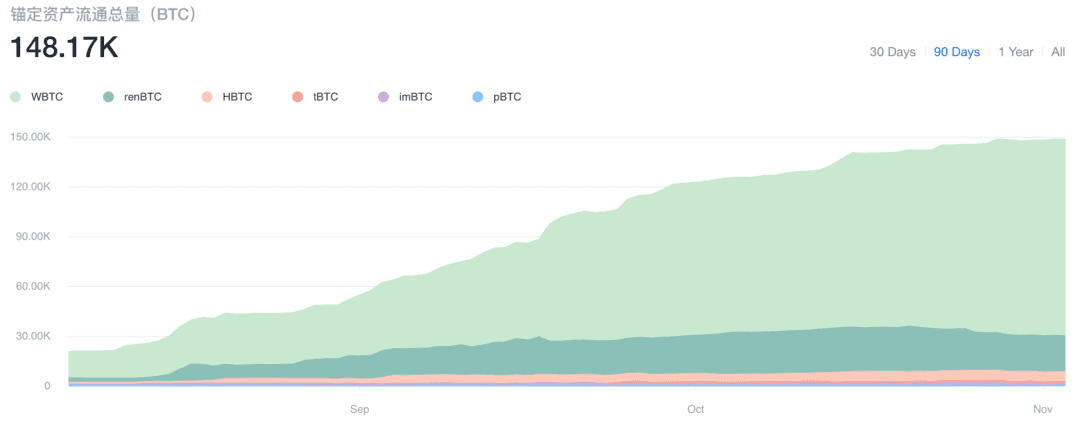Toggle WBTC series via its label

[x=47, y=97]
